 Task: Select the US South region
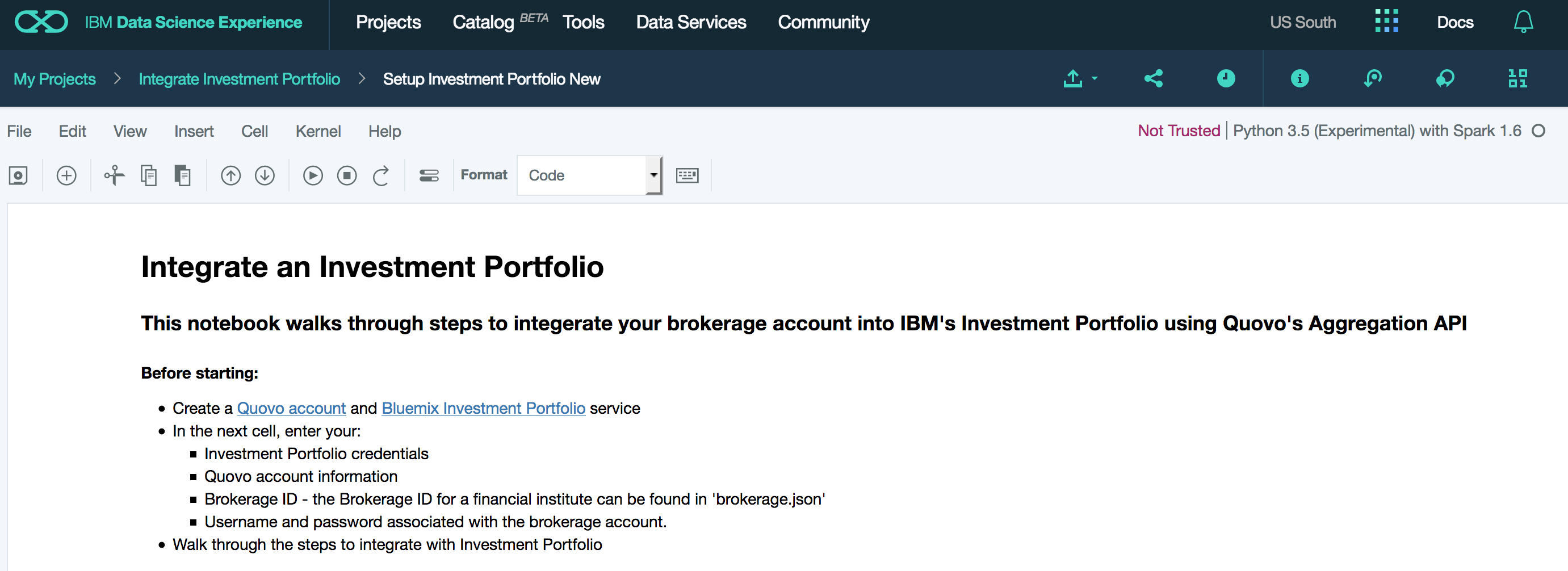point(1303,23)
